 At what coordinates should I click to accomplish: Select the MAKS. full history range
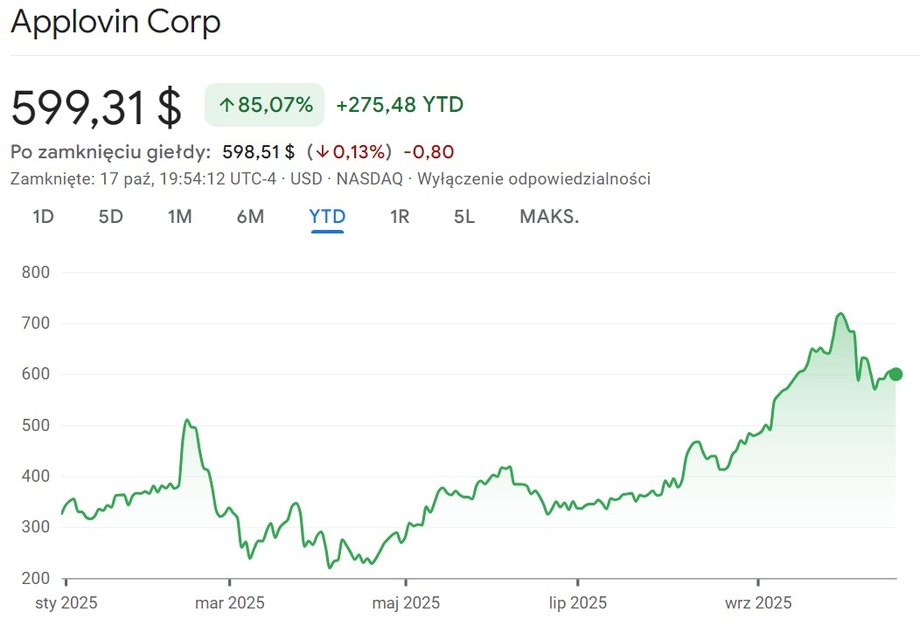click(549, 215)
